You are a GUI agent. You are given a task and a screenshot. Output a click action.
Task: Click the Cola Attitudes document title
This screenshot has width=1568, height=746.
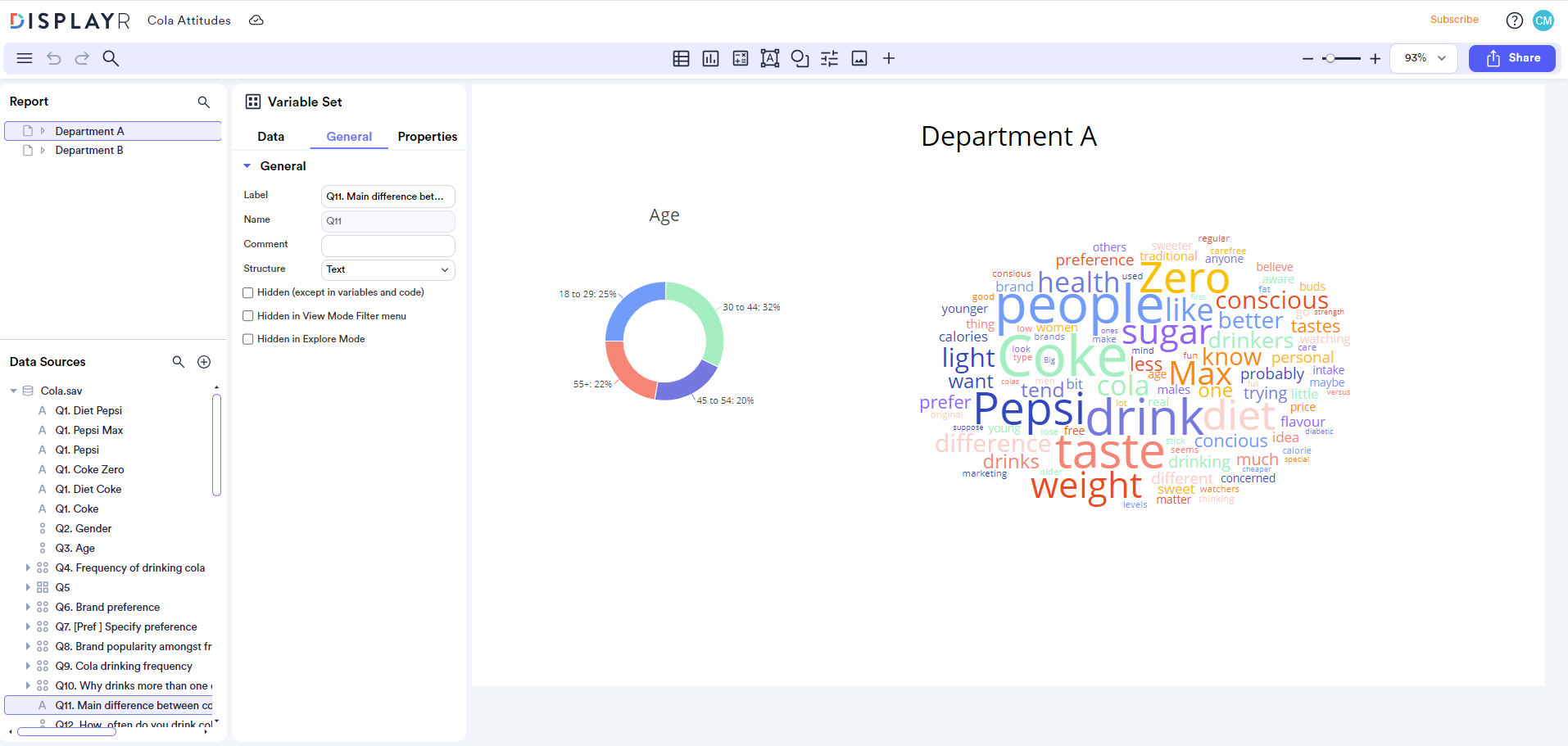189,20
